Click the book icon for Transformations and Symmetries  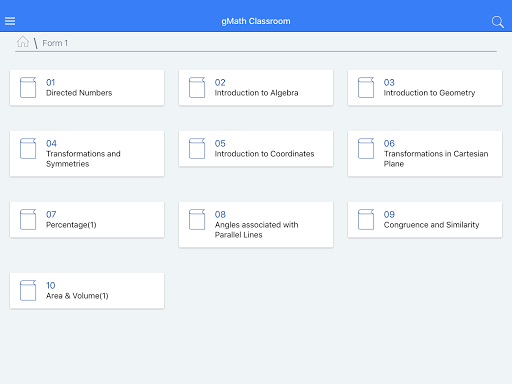(x=28, y=149)
